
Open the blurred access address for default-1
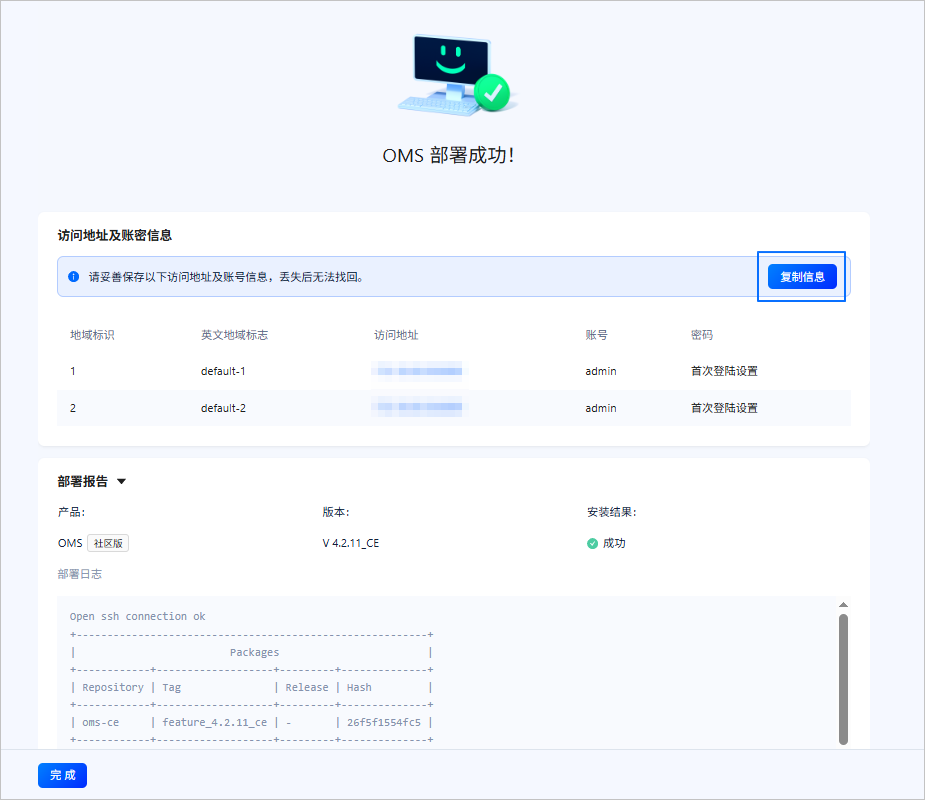pos(419,371)
